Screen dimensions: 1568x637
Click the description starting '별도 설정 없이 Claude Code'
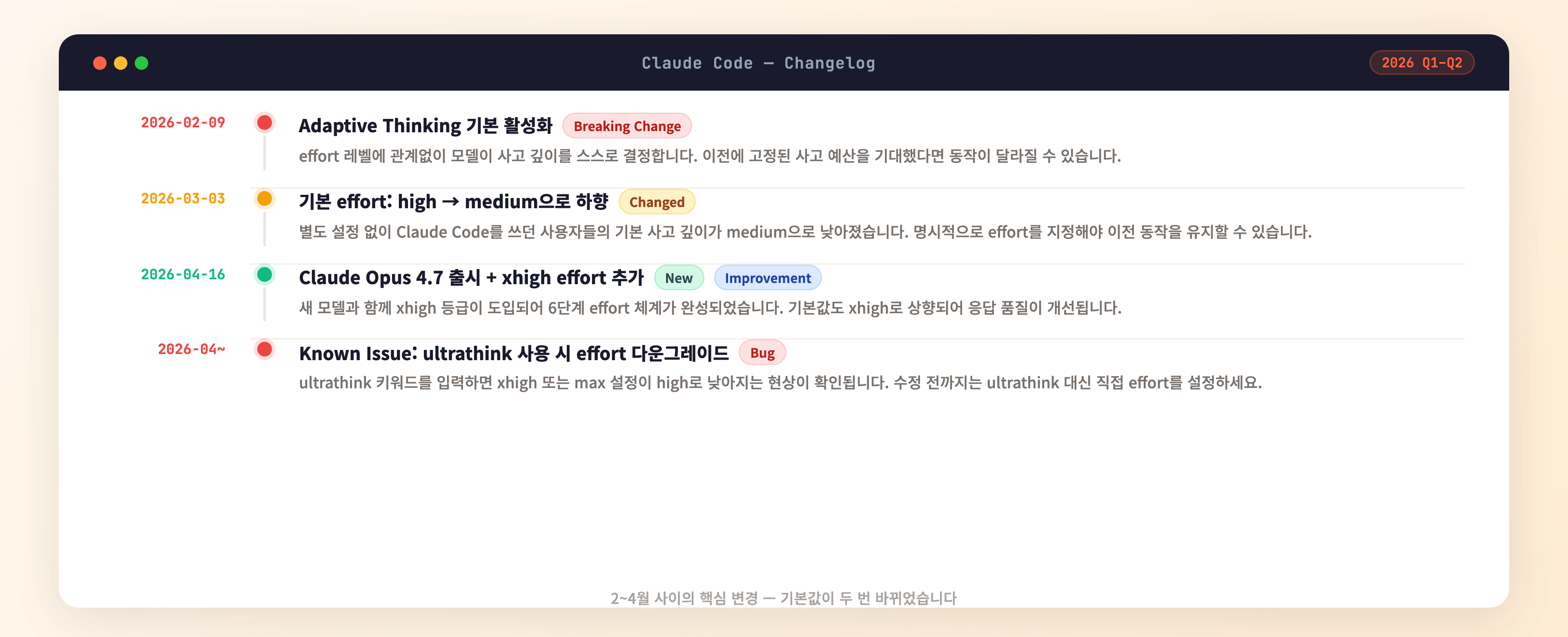[x=805, y=232]
